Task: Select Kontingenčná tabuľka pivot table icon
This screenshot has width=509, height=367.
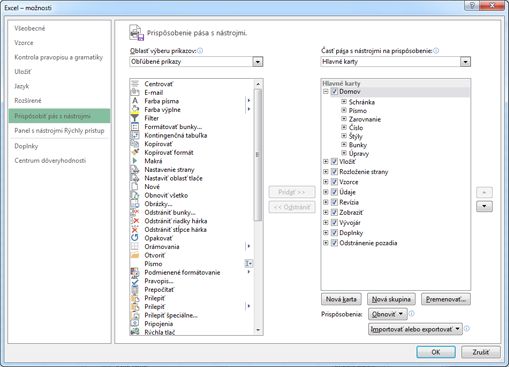Action: tap(135, 135)
